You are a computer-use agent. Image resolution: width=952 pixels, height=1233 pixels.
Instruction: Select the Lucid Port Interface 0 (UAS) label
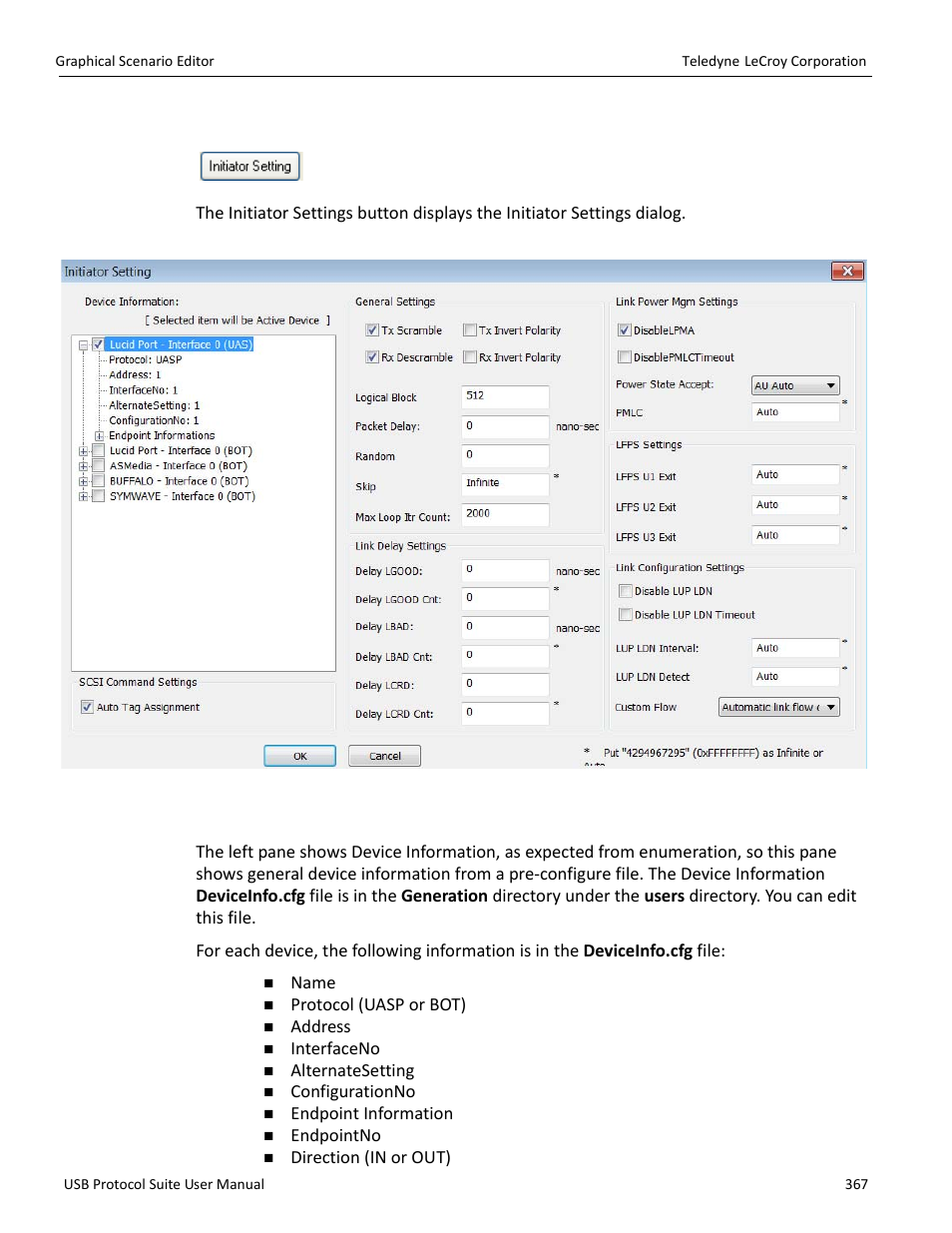[x=180, y=344]
